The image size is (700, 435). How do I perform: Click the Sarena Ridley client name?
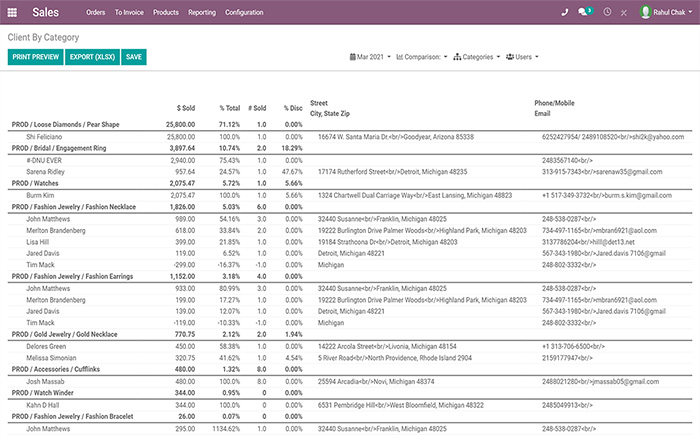[46, 172]
